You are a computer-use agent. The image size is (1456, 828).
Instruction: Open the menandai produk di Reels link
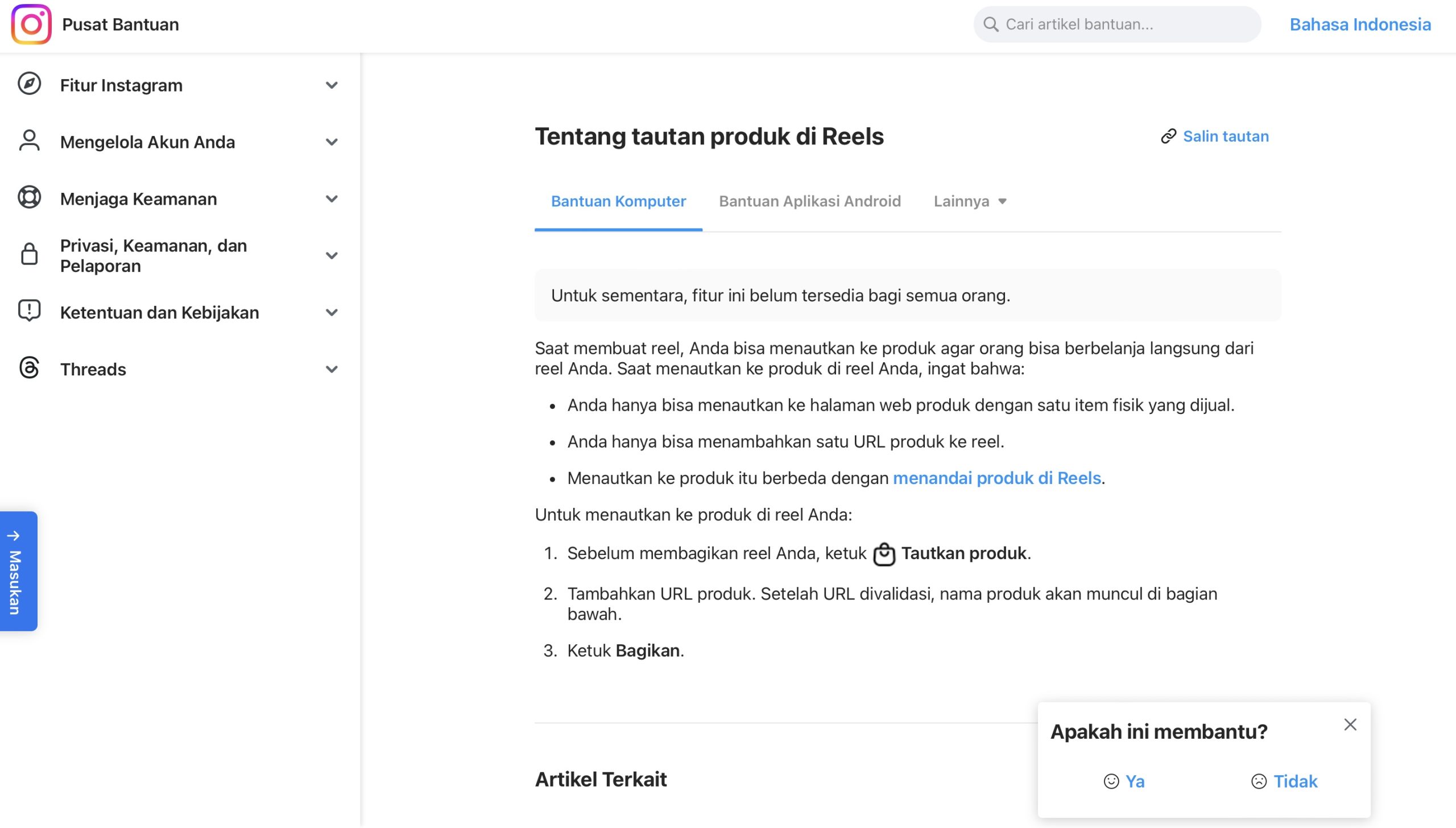(x=996, y=478)
